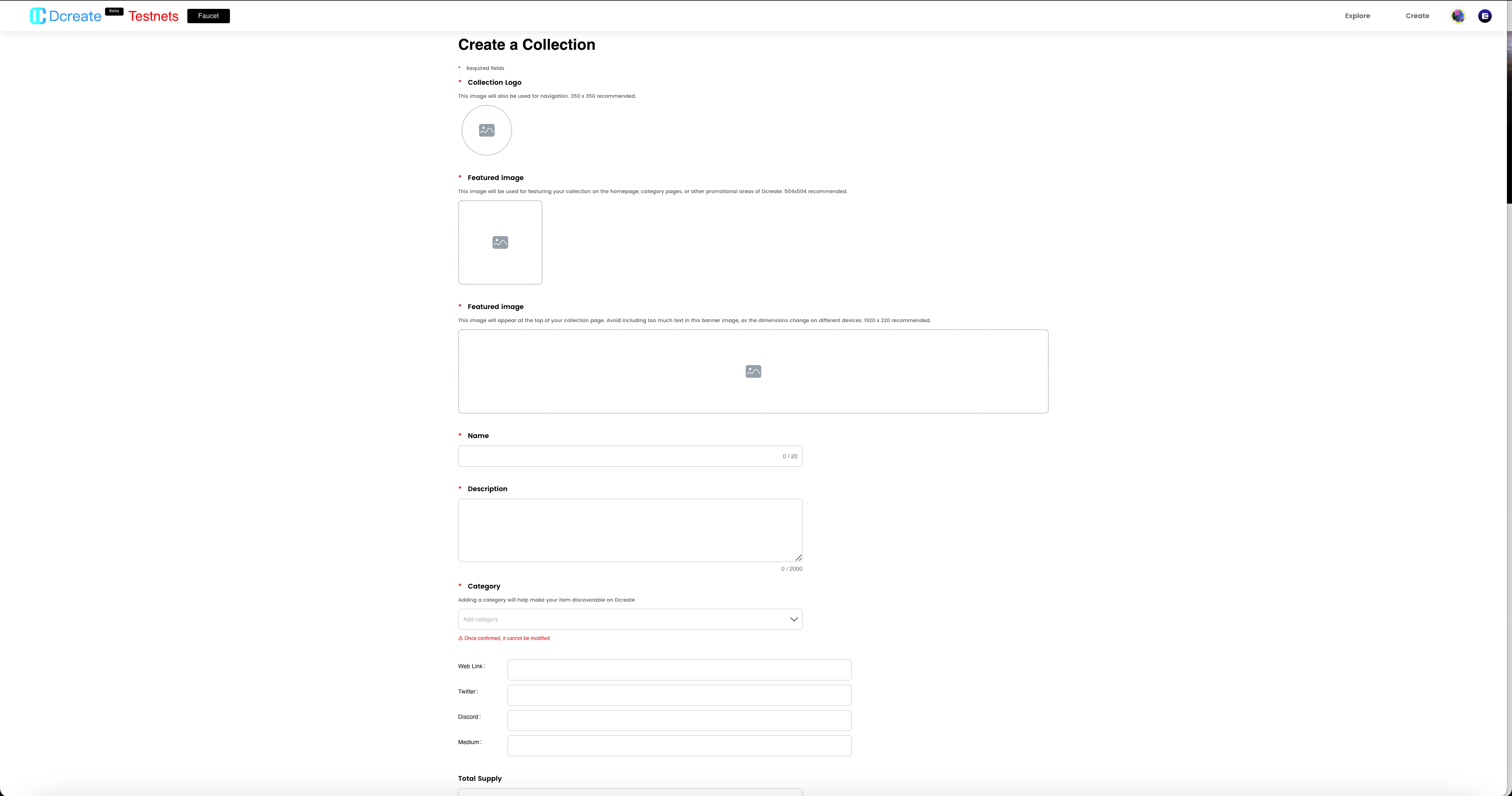Click the Web Link input field
This screenshot has height=796, width=1512.
679,670
